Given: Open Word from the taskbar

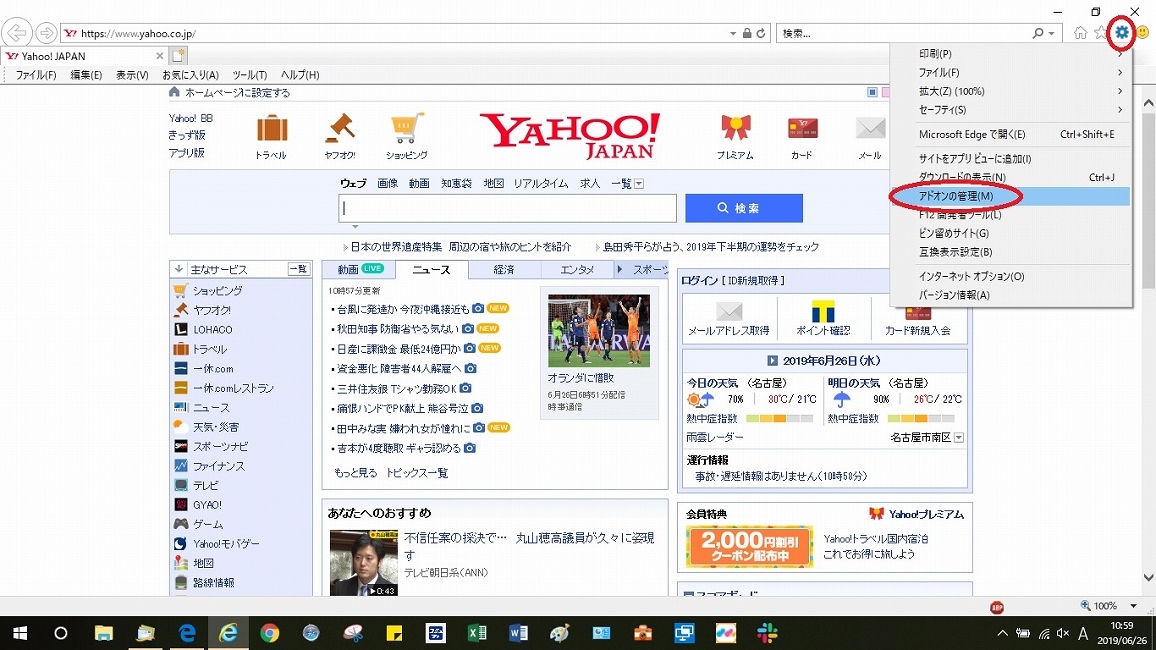Looking at the screenshot, I should 518,633.
